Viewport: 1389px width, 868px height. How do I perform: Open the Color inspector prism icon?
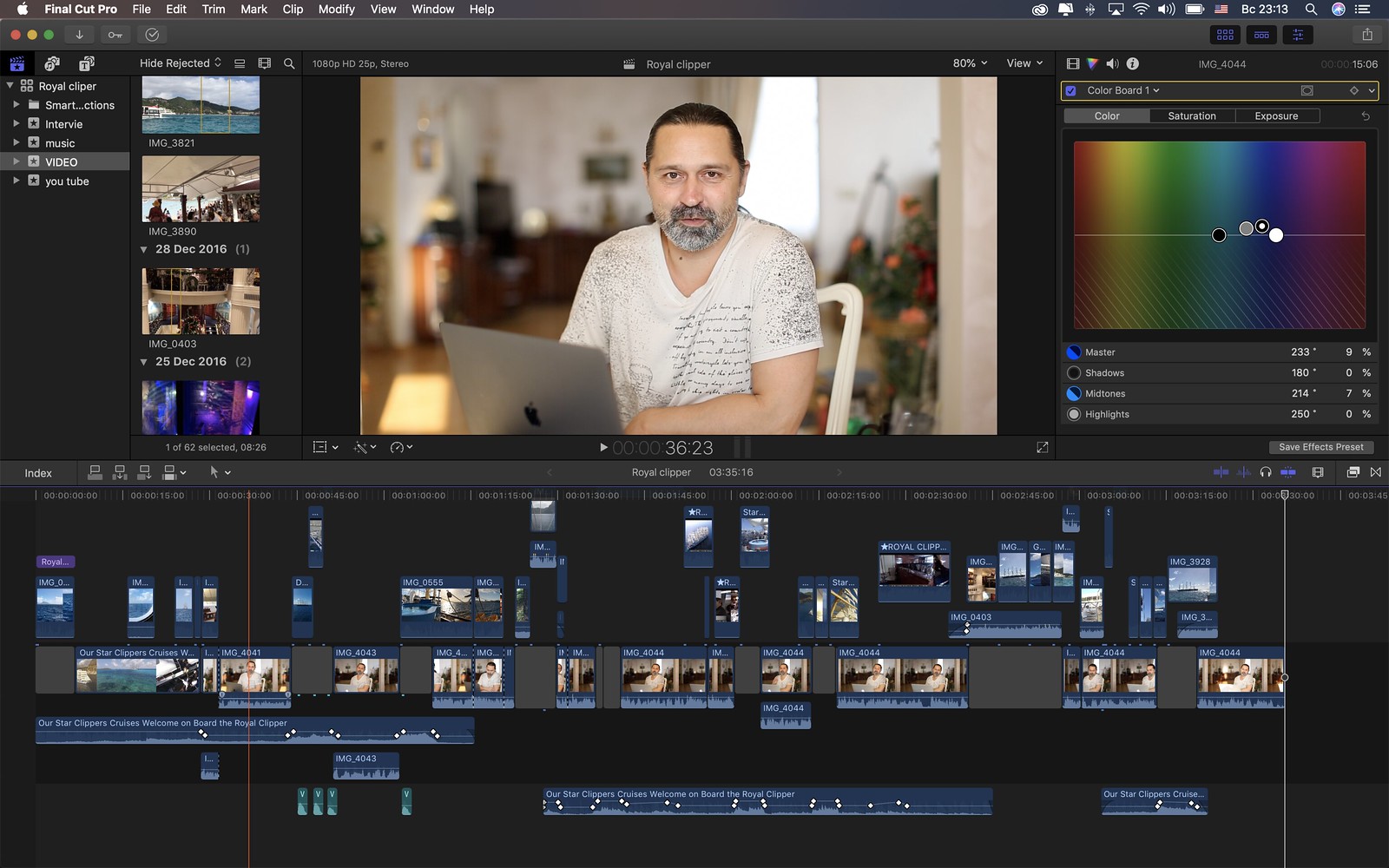pos(1093,63)
